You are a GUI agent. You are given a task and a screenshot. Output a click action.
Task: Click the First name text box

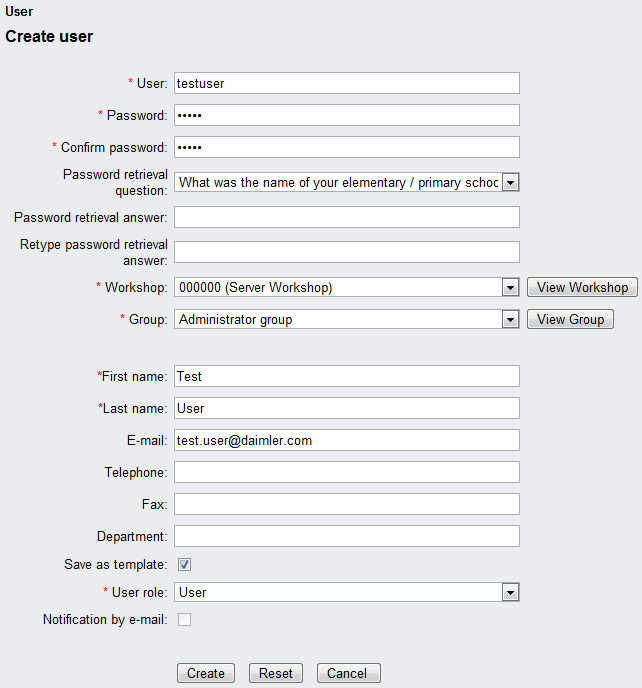tap(346, 376)
